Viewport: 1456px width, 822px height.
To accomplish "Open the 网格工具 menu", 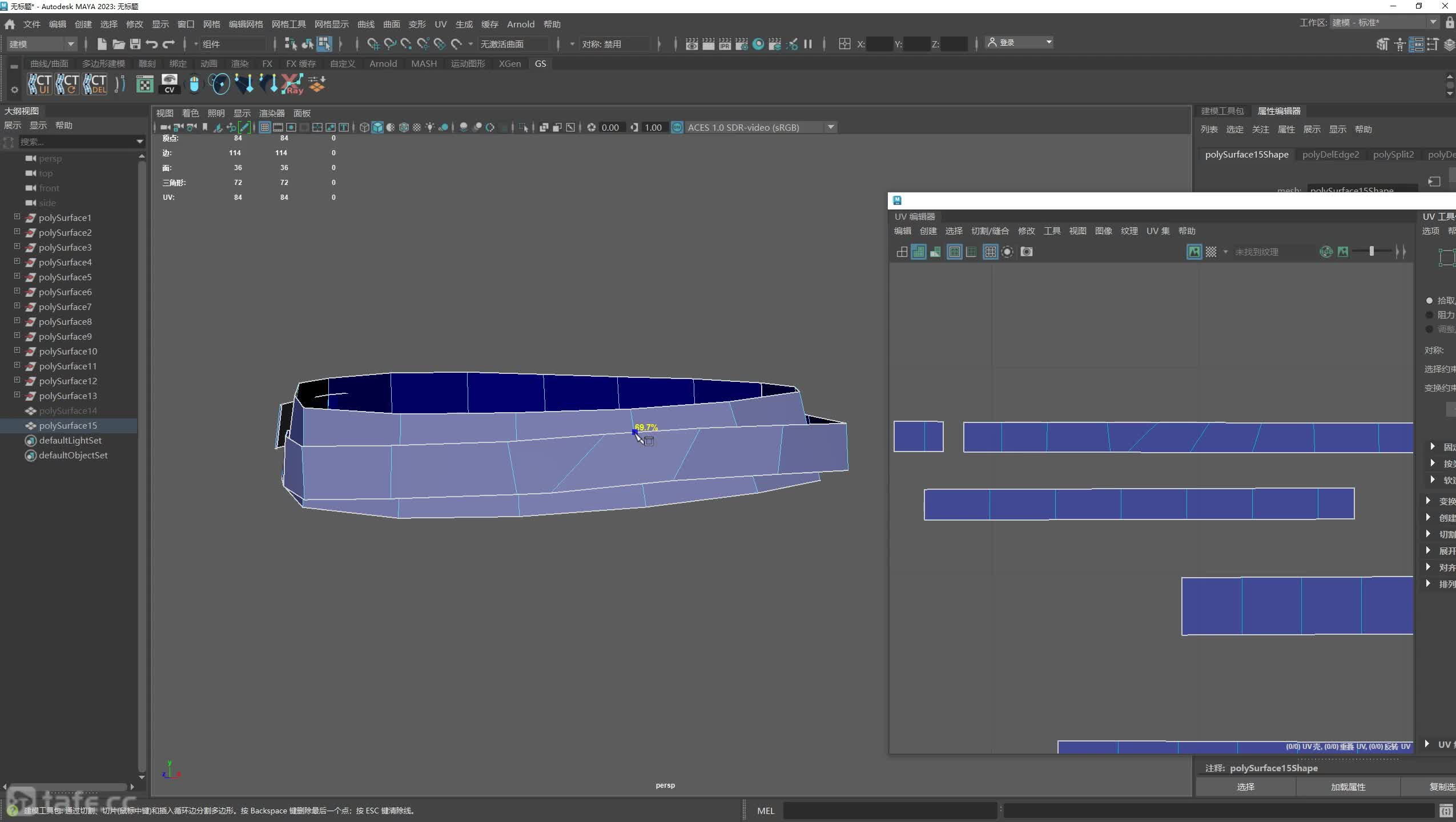I will (x=288, y=24).
